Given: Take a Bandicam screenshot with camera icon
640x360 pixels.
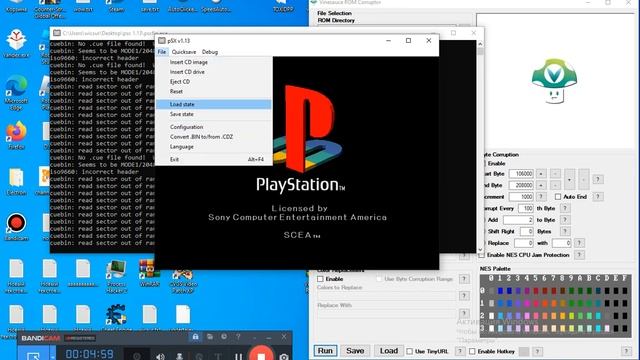Looking at the screenshot, I should click(284, 357).
